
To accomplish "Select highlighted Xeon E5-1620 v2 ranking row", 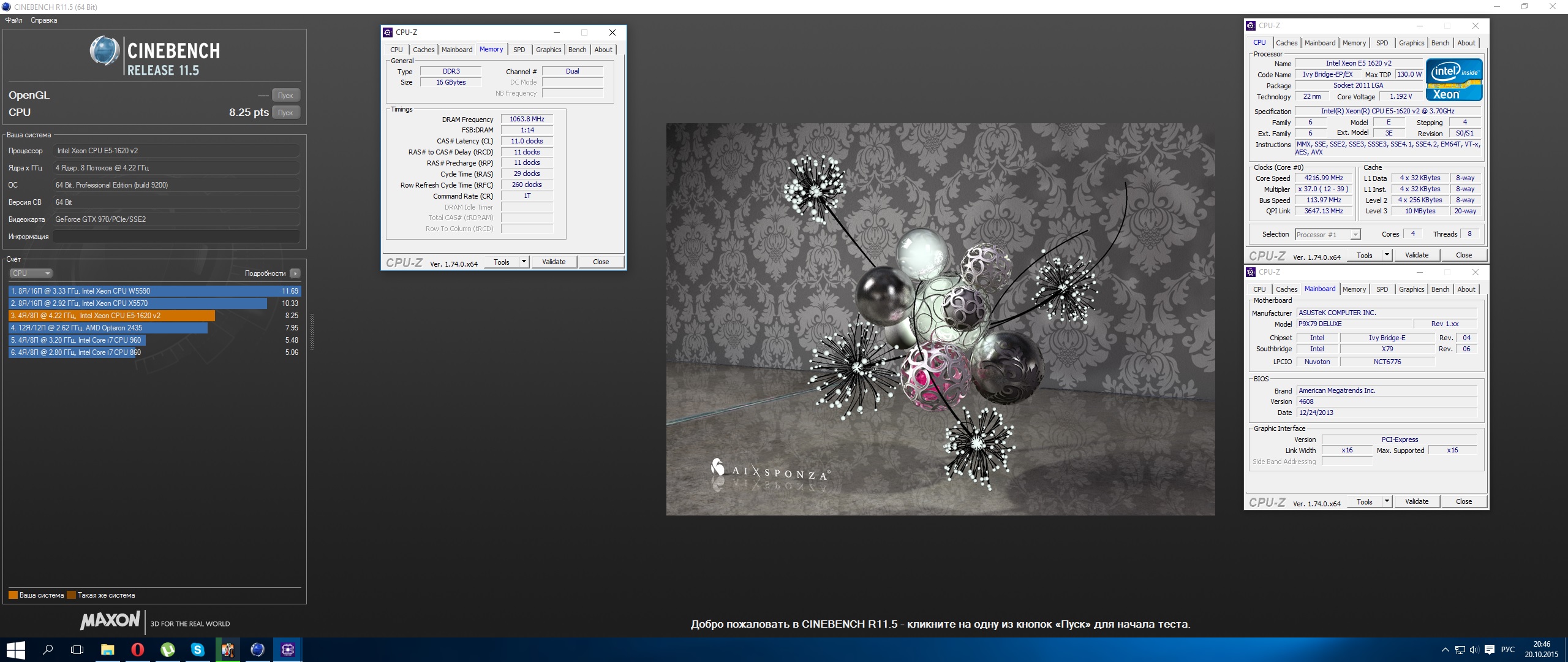I will tap(154, 316).
